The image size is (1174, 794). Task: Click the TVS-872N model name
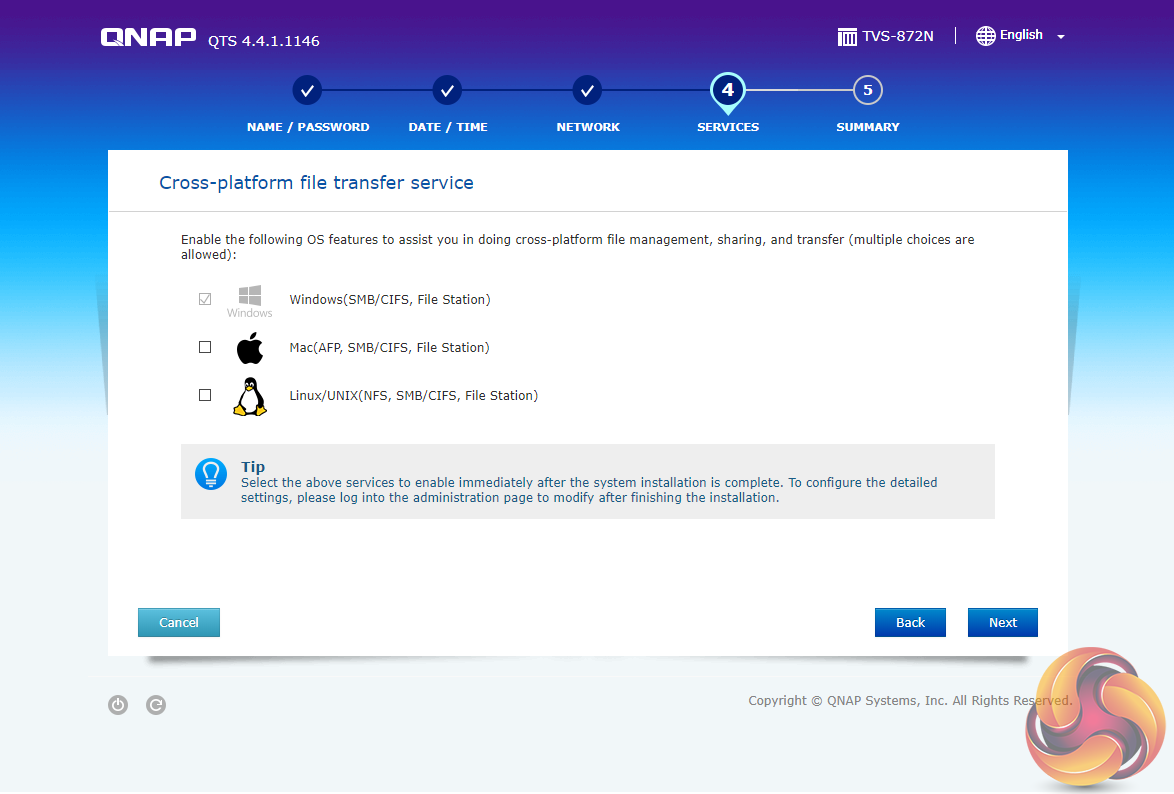(x=898, y=36)
